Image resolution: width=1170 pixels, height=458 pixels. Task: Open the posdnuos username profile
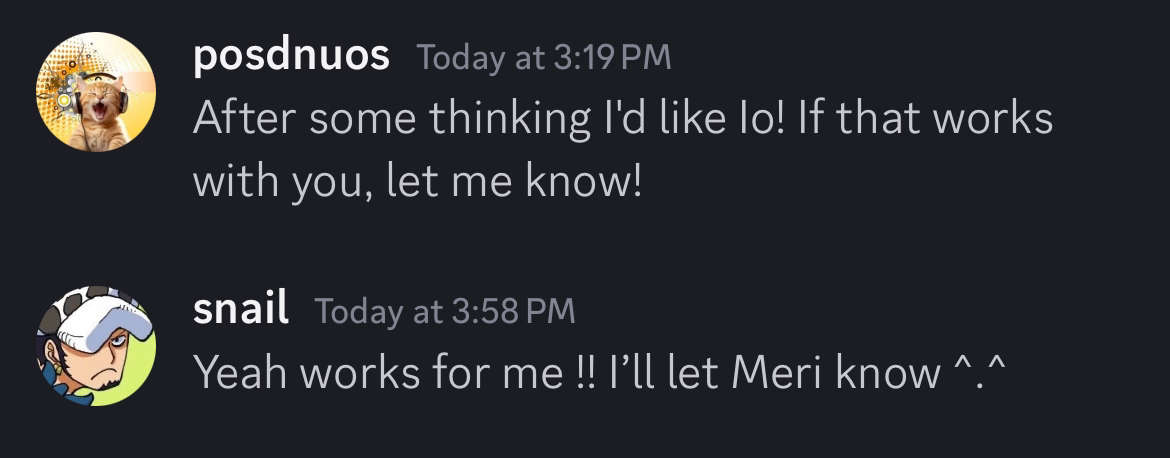pyautogui.click(x=291, y=56)
